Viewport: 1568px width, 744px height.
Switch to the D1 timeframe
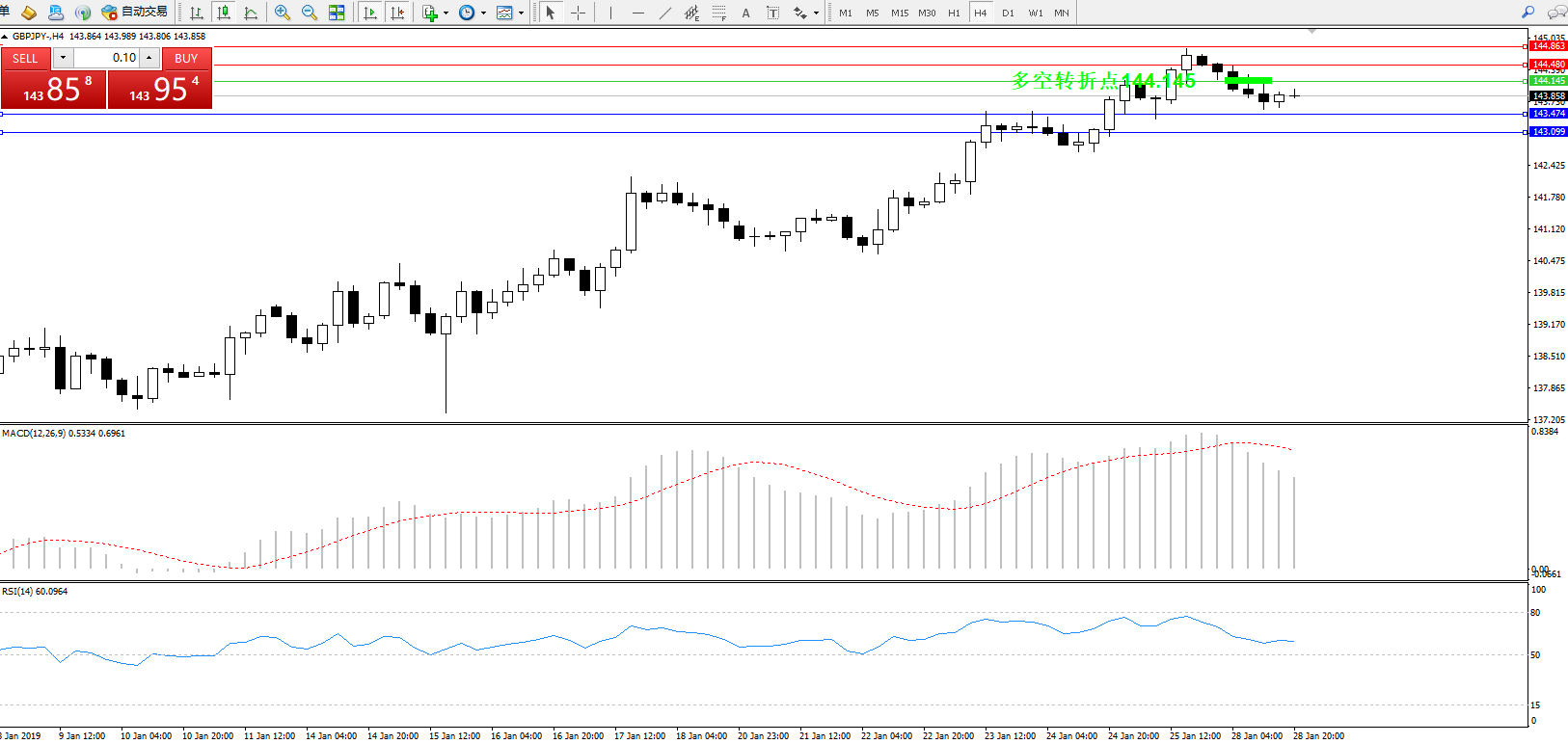[x=1008, y=13]
